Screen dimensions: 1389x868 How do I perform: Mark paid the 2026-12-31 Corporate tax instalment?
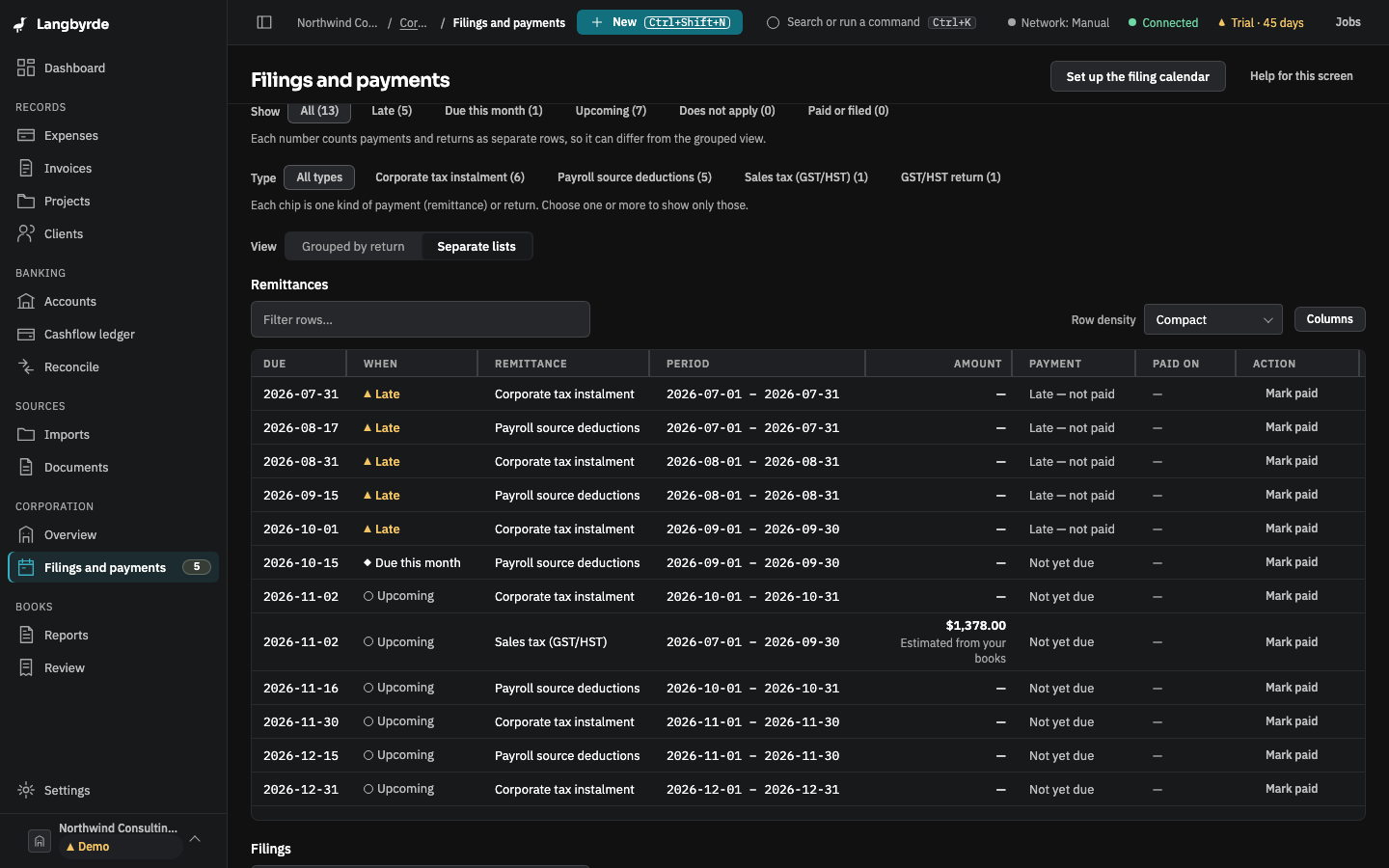[1292, 789]
